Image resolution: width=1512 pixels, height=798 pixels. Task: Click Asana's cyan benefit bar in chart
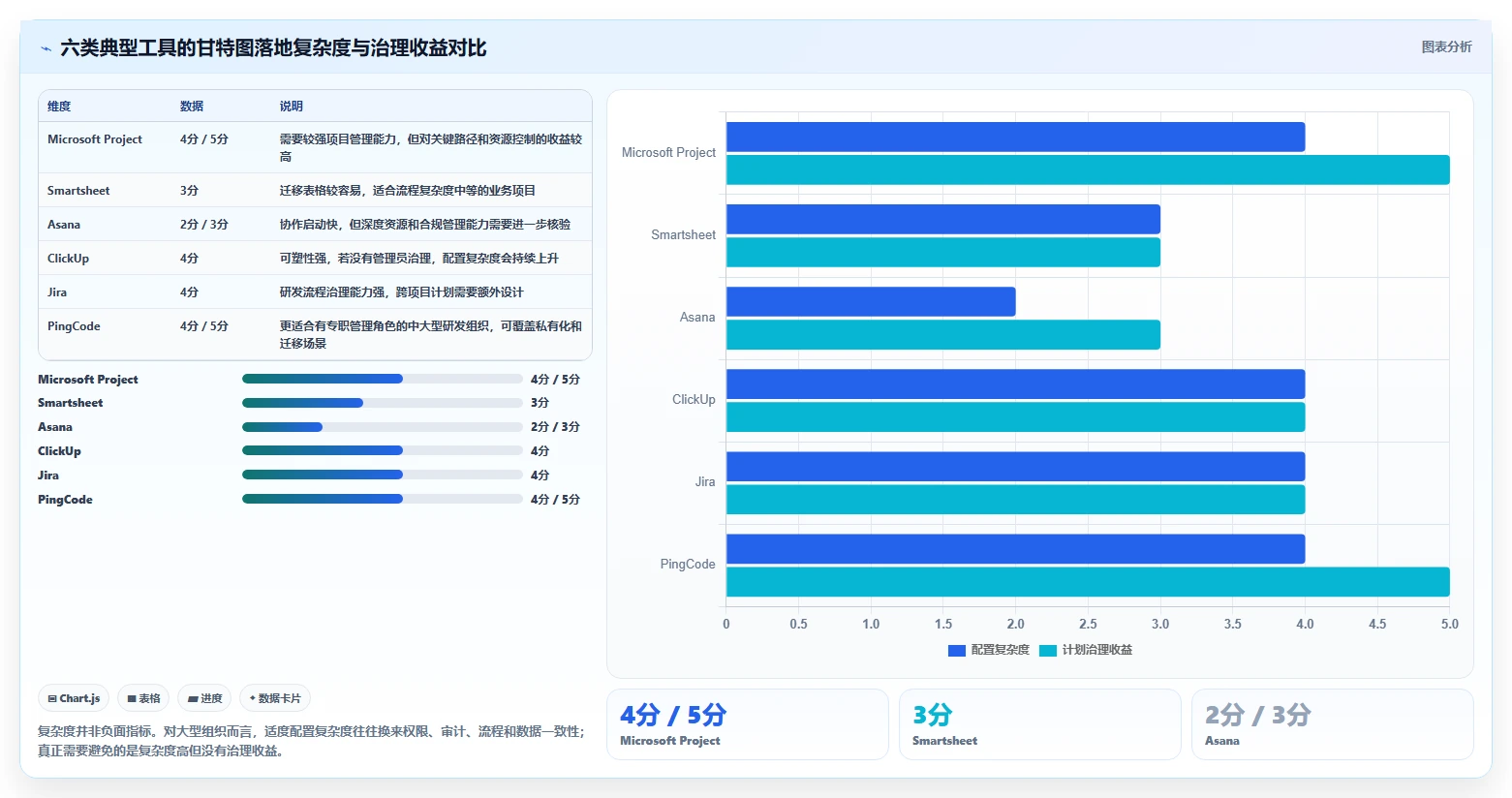[943, 334]
